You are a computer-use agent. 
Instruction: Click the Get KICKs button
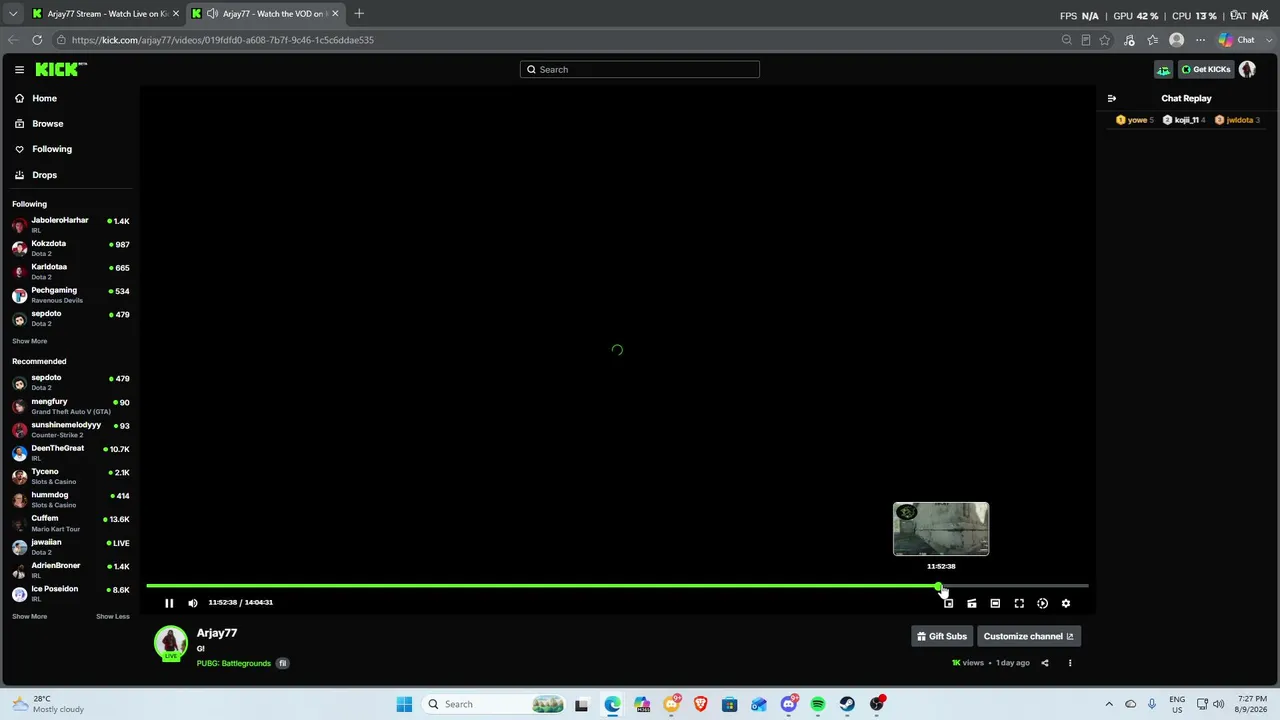1206,69
